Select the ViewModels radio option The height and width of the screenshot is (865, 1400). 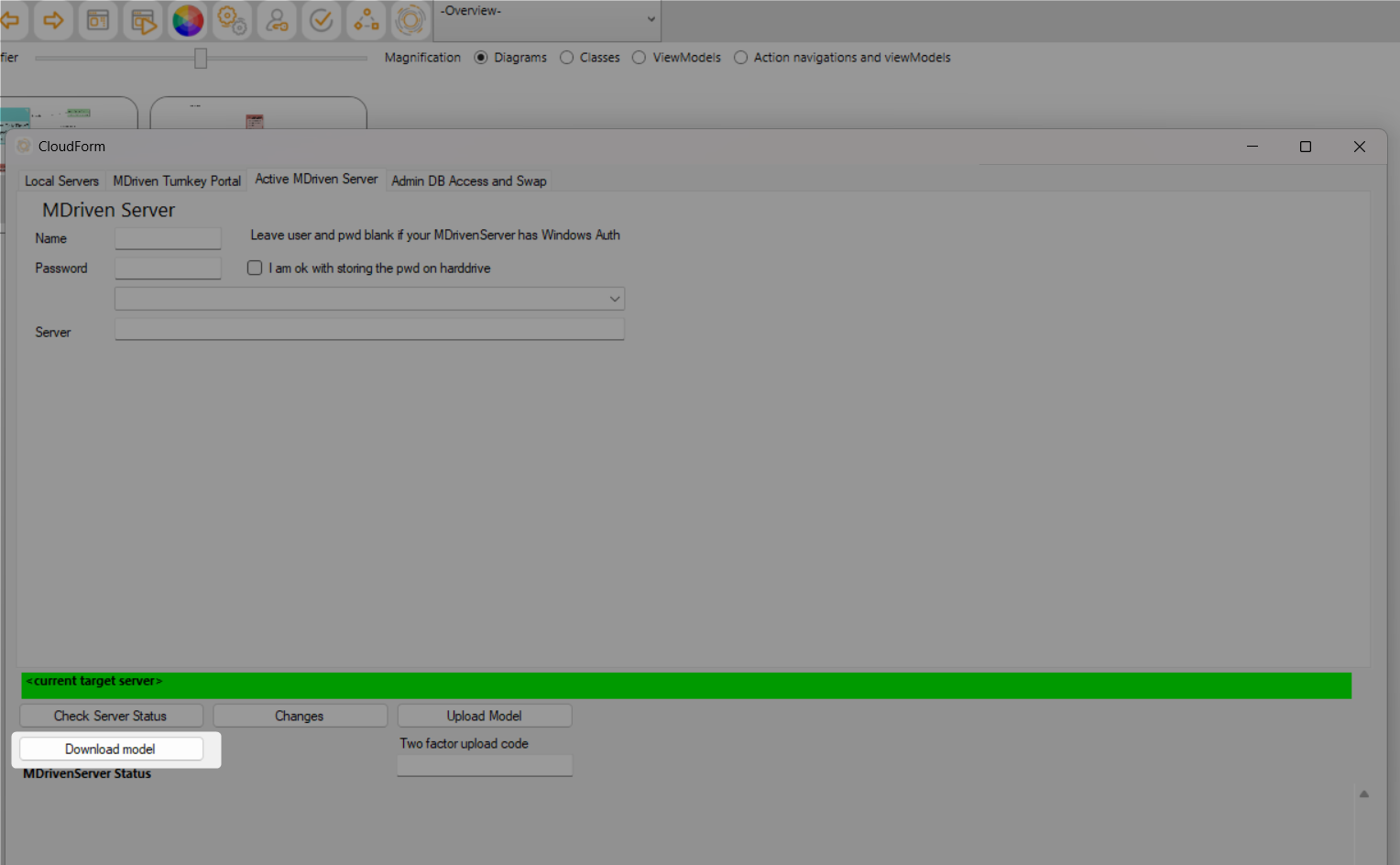(x=640, y=58)
